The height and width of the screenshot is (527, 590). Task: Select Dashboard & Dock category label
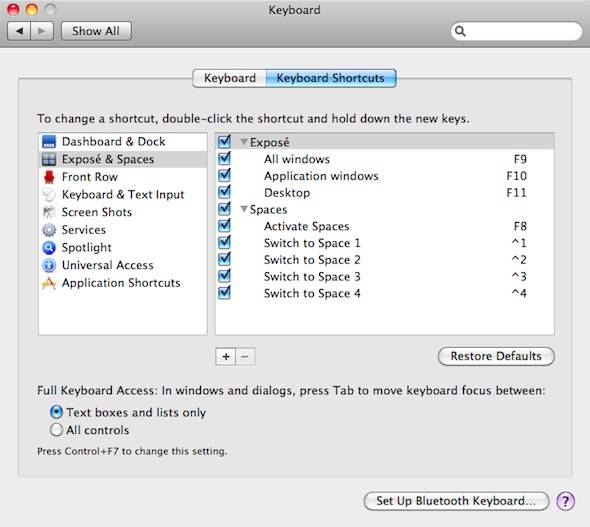pos(113,142)
